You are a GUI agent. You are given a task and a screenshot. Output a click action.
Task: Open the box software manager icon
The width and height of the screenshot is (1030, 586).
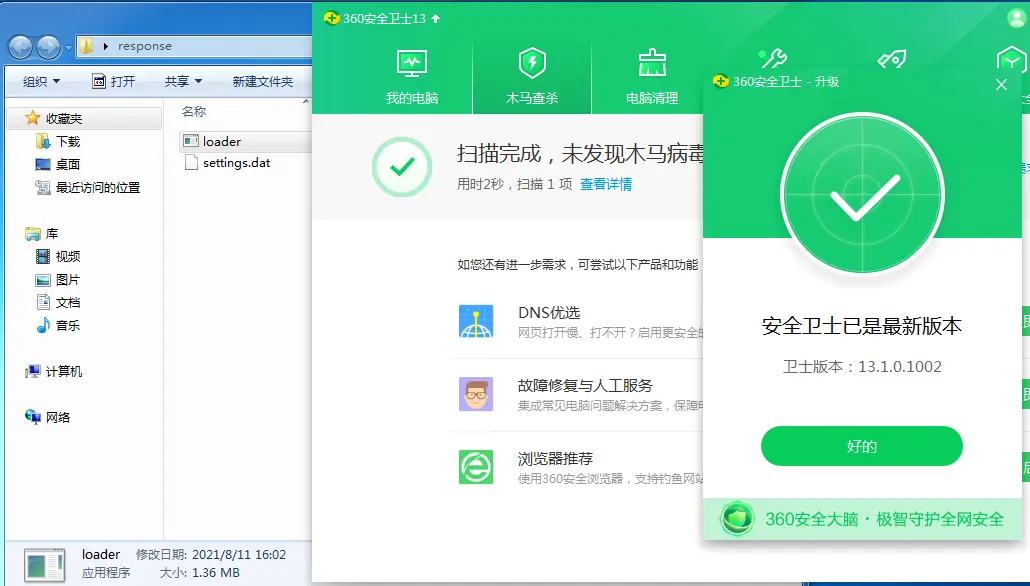(1011, 60)
